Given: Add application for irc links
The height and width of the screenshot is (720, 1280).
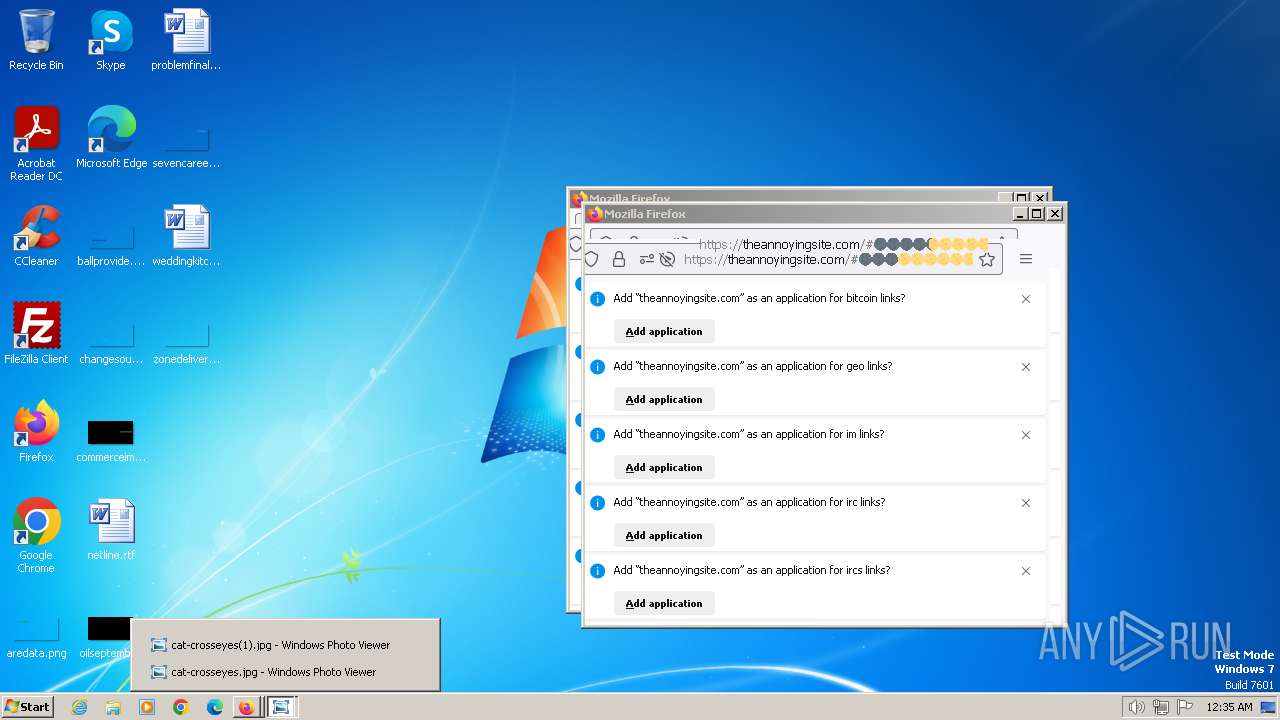Looking at the screenshot, I should click(664, 535).
